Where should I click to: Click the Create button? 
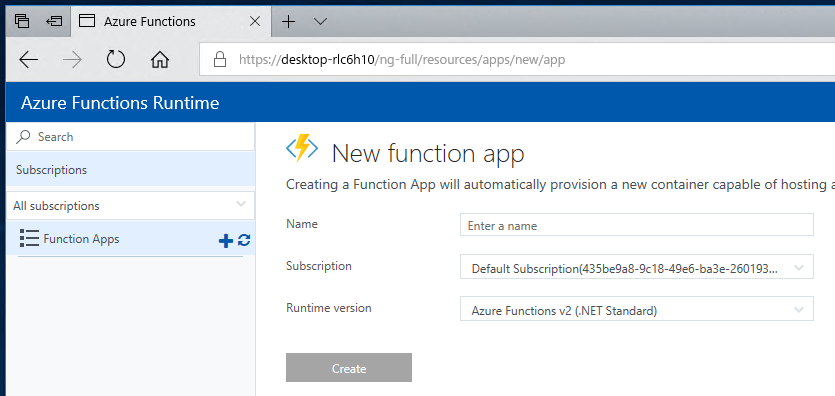(349, 368)
